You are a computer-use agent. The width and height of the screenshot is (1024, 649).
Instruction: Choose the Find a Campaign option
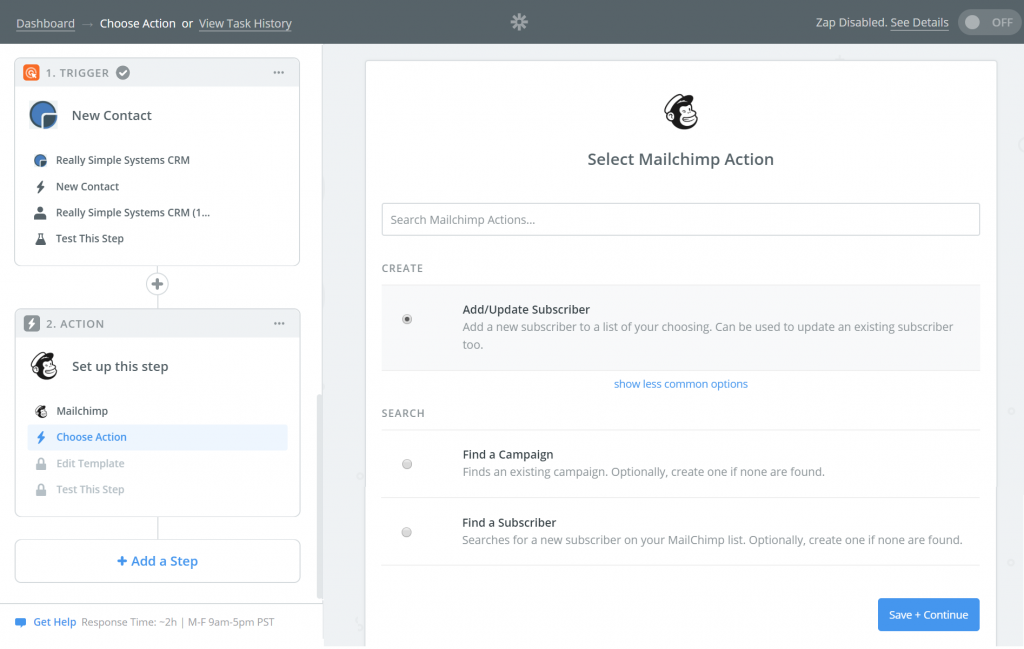pyautogui.click(x=407, y=464)
